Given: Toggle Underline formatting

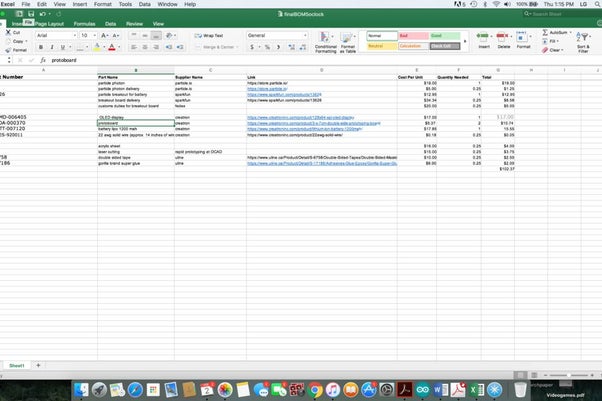Looking at the screenshot, I should coord(63,47).
